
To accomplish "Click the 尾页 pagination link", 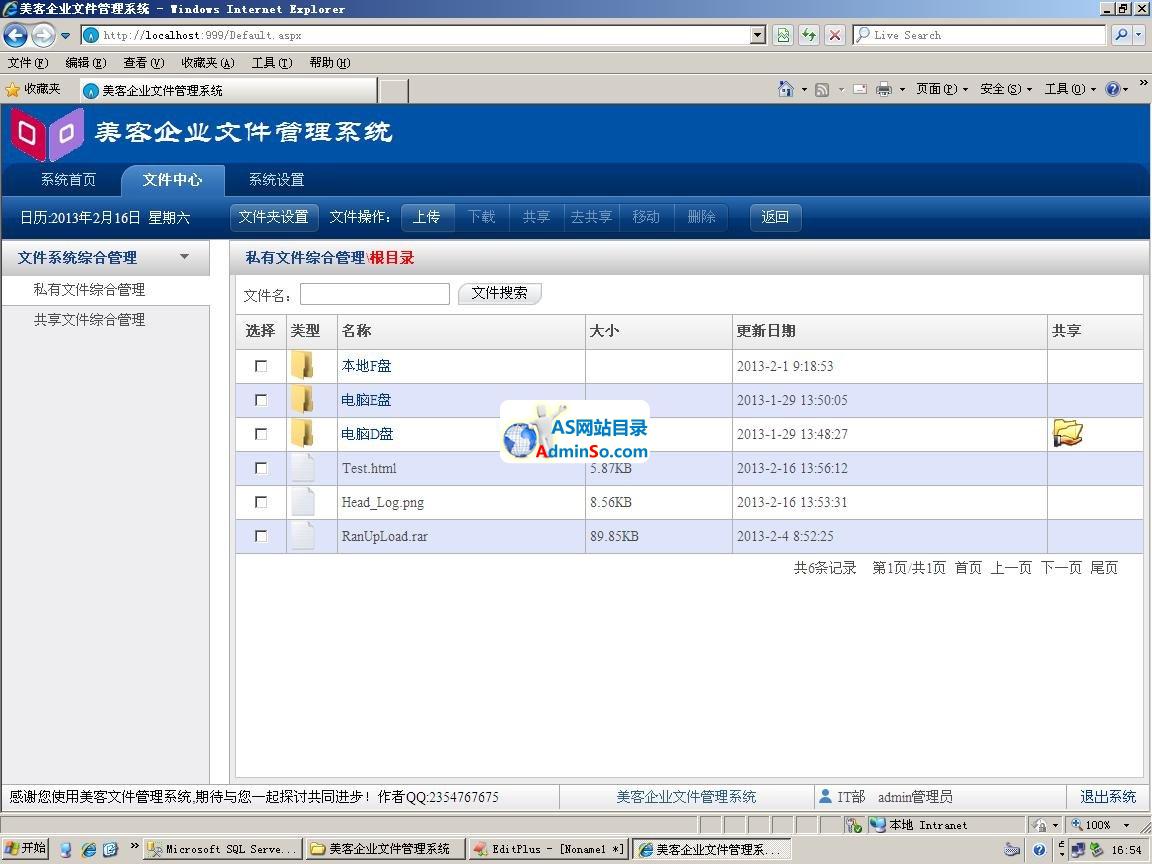I will click(x=1104, y=567).
